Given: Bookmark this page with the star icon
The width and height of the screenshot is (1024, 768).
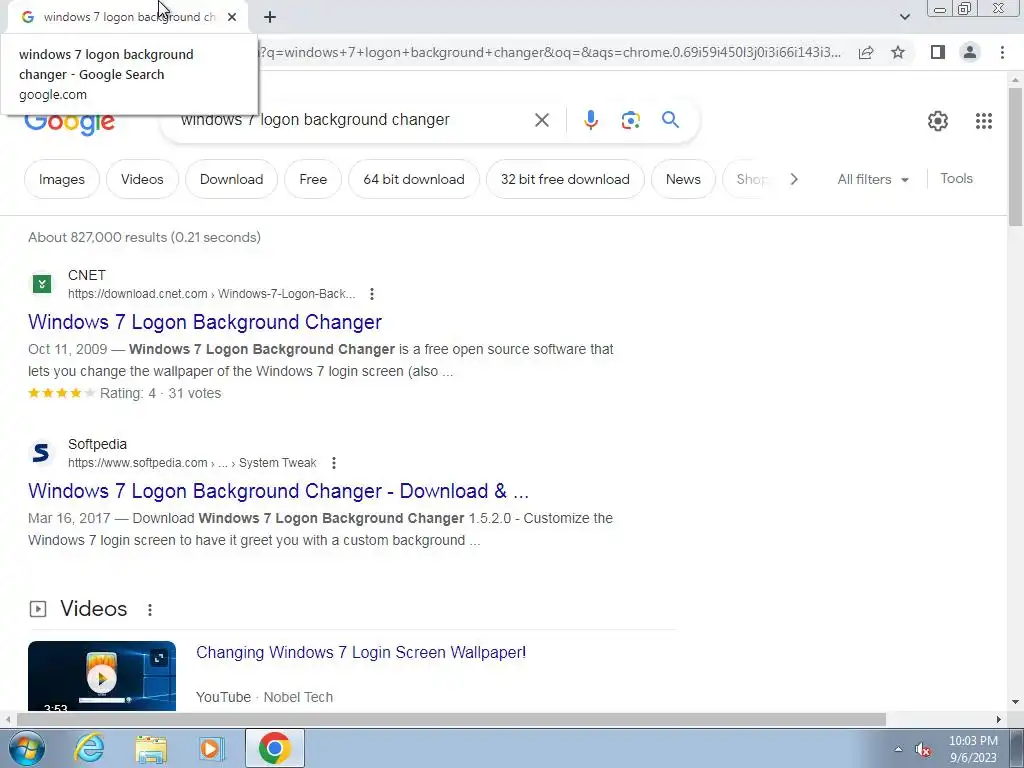Looking at the screenshot, I should [898, 52].
